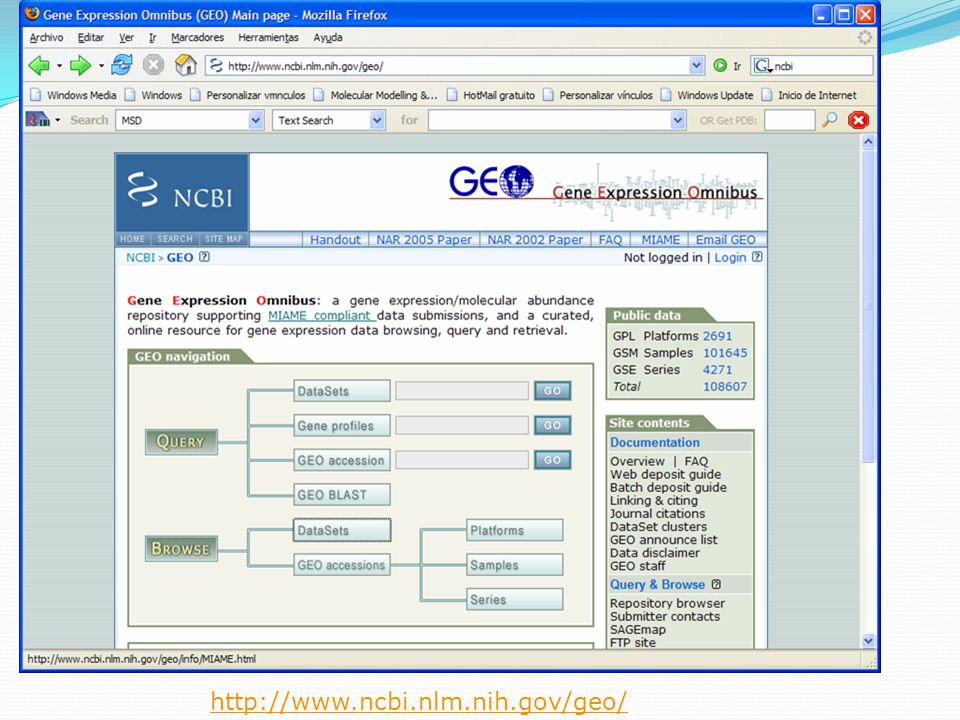The width and height of the screenshot is (960, 720).
Task: Click the SITE MAP NCBI link
Action: click(x=223, y=239)
